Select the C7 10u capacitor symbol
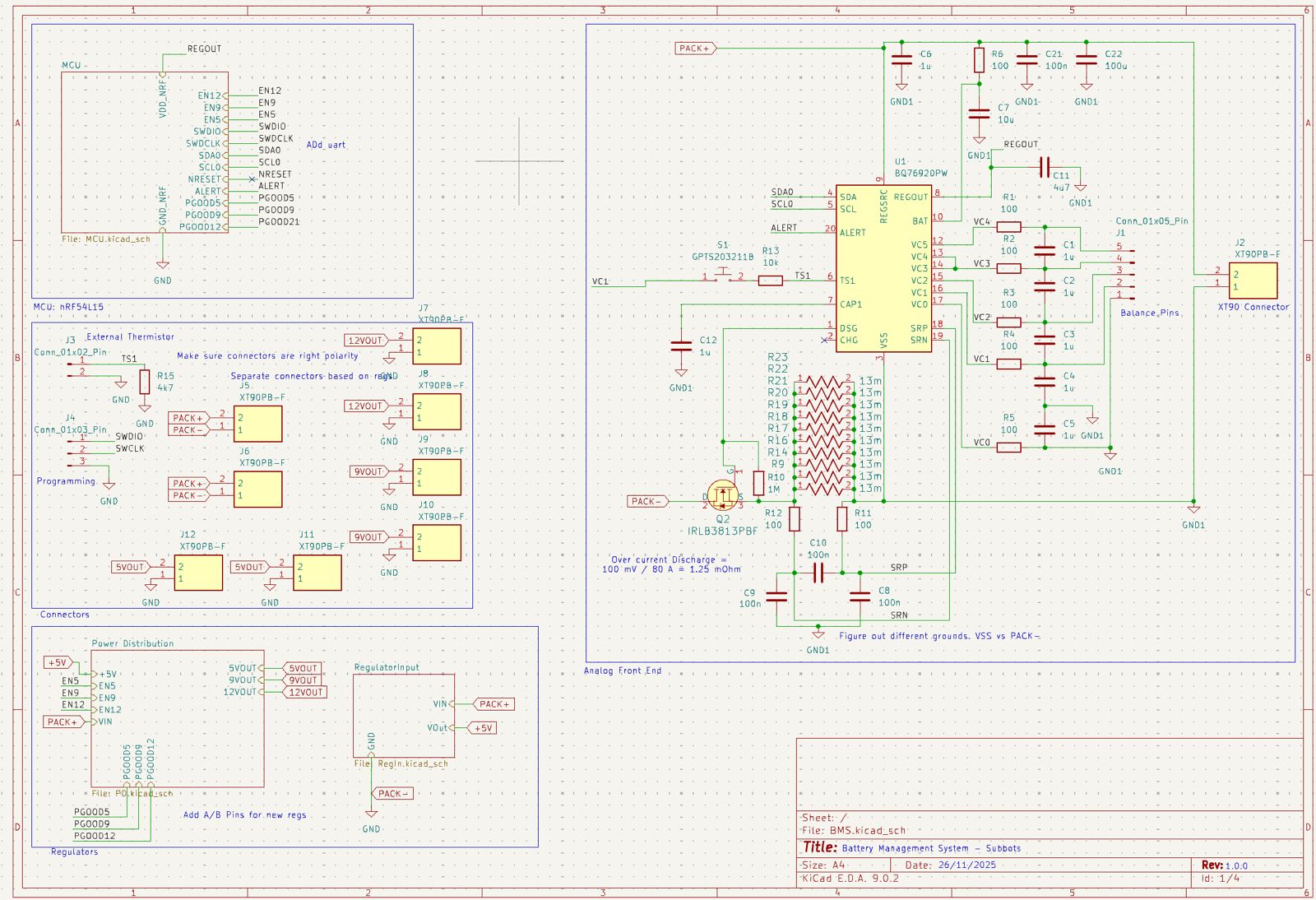The image size is (1316, 900). coord(979,114)
